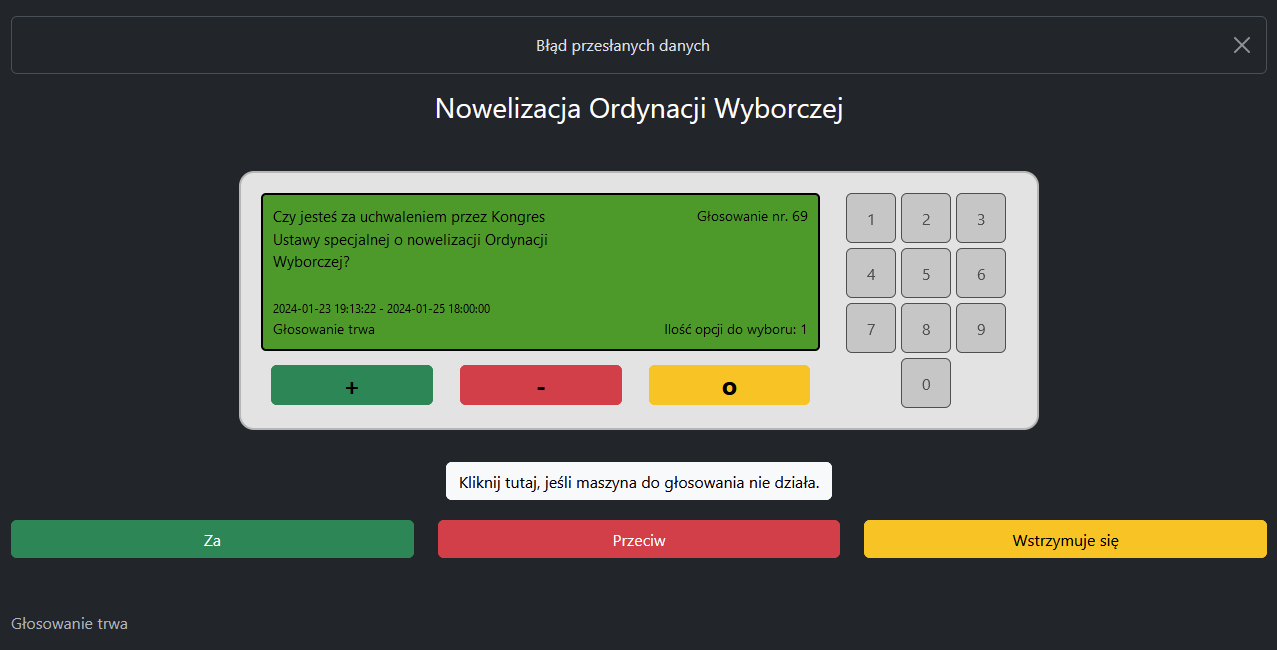Vote 'Przeciw' using the red button
Screen dimensions: 1277x650
pyautogui.click(x=638, y=539)
